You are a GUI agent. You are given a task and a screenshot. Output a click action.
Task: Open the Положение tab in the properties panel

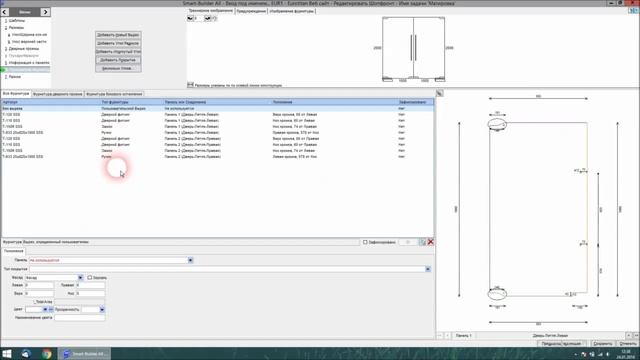14,251
